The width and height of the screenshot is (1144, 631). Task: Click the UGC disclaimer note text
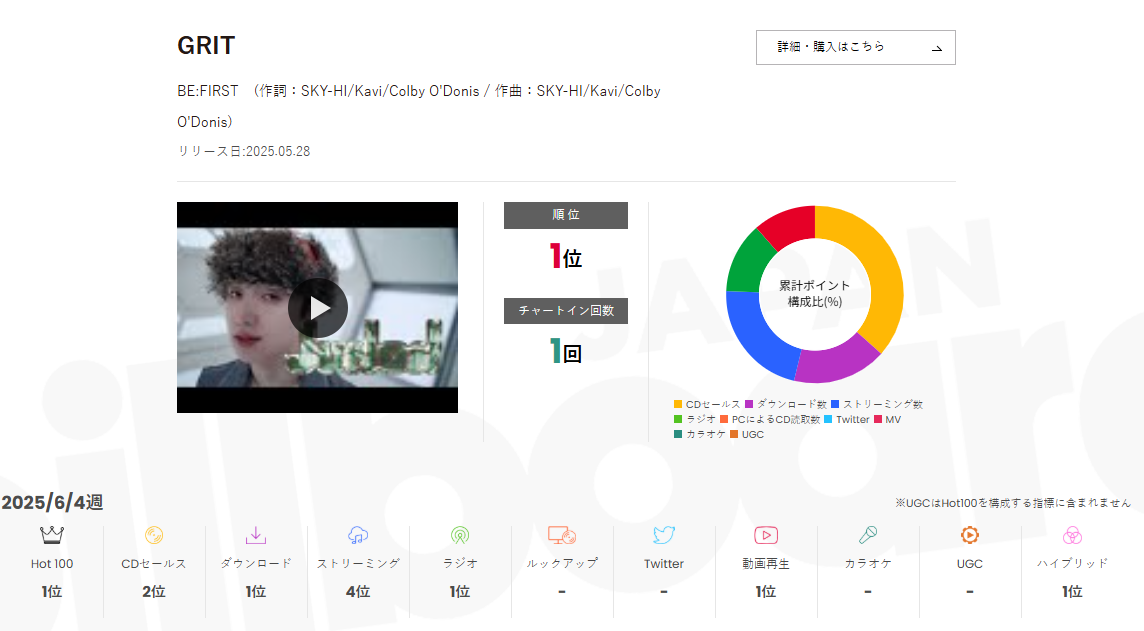pos(1013,503)
